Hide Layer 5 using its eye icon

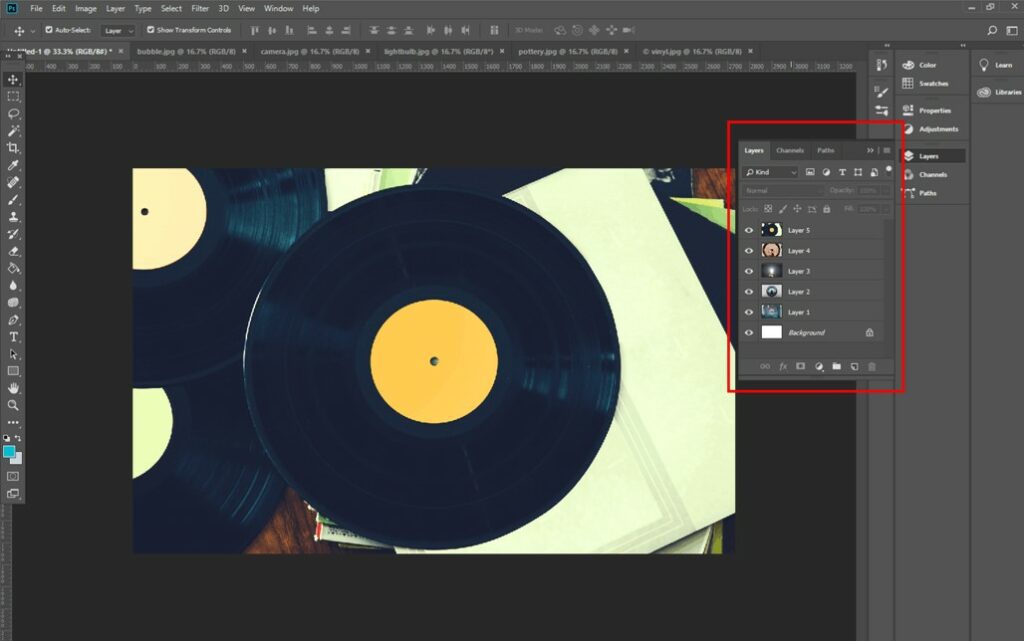click(749, 230)
